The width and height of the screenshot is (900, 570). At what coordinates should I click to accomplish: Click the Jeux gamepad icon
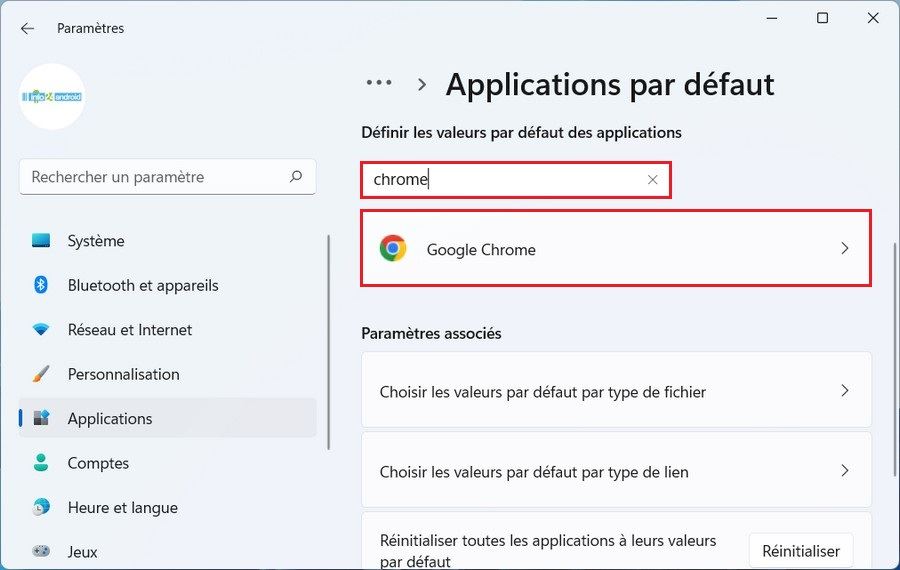[41, 551]
